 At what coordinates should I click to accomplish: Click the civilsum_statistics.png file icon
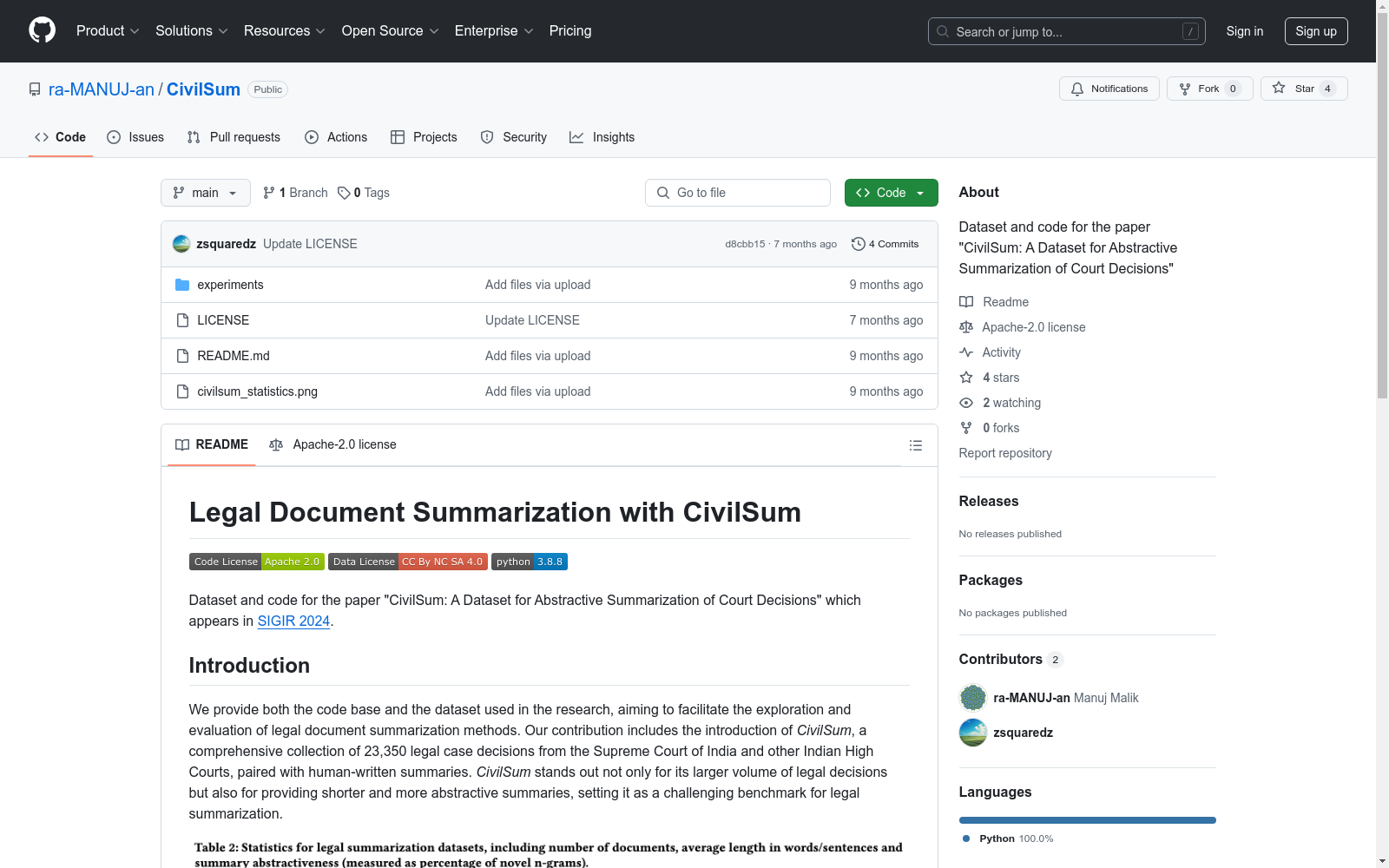point(182,391)
